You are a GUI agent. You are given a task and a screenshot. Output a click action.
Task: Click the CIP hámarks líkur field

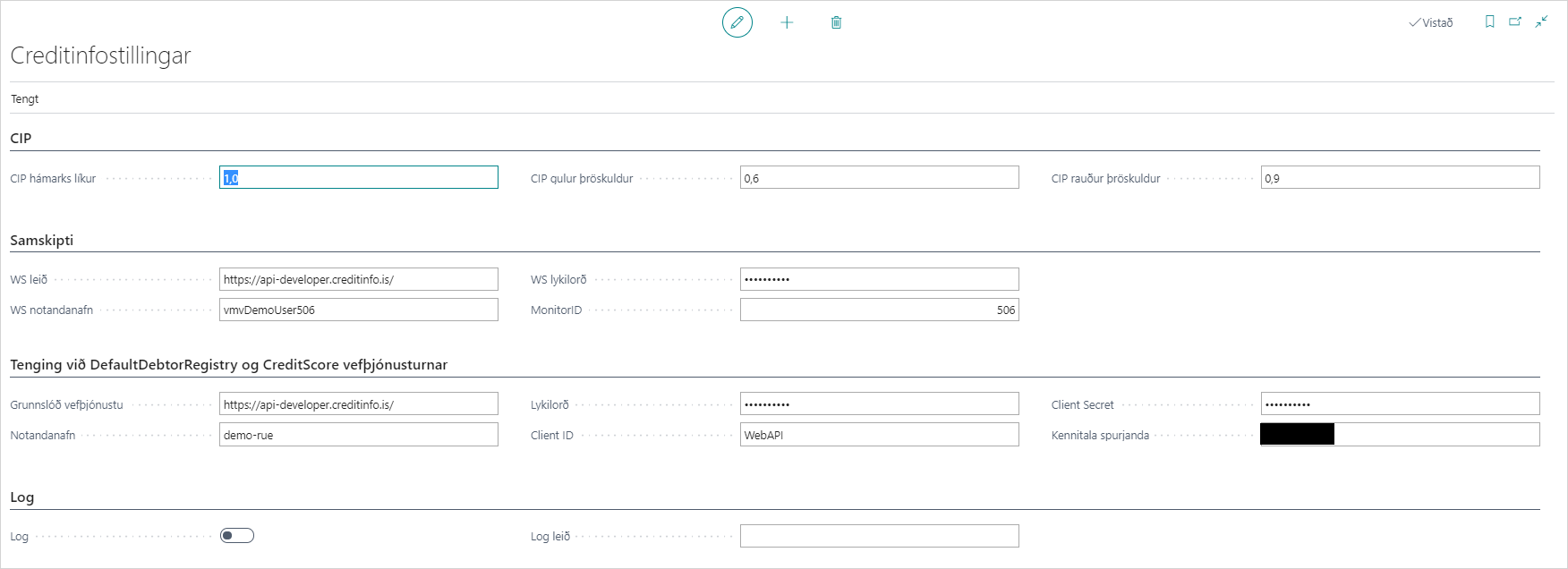[x=358, y=178]
